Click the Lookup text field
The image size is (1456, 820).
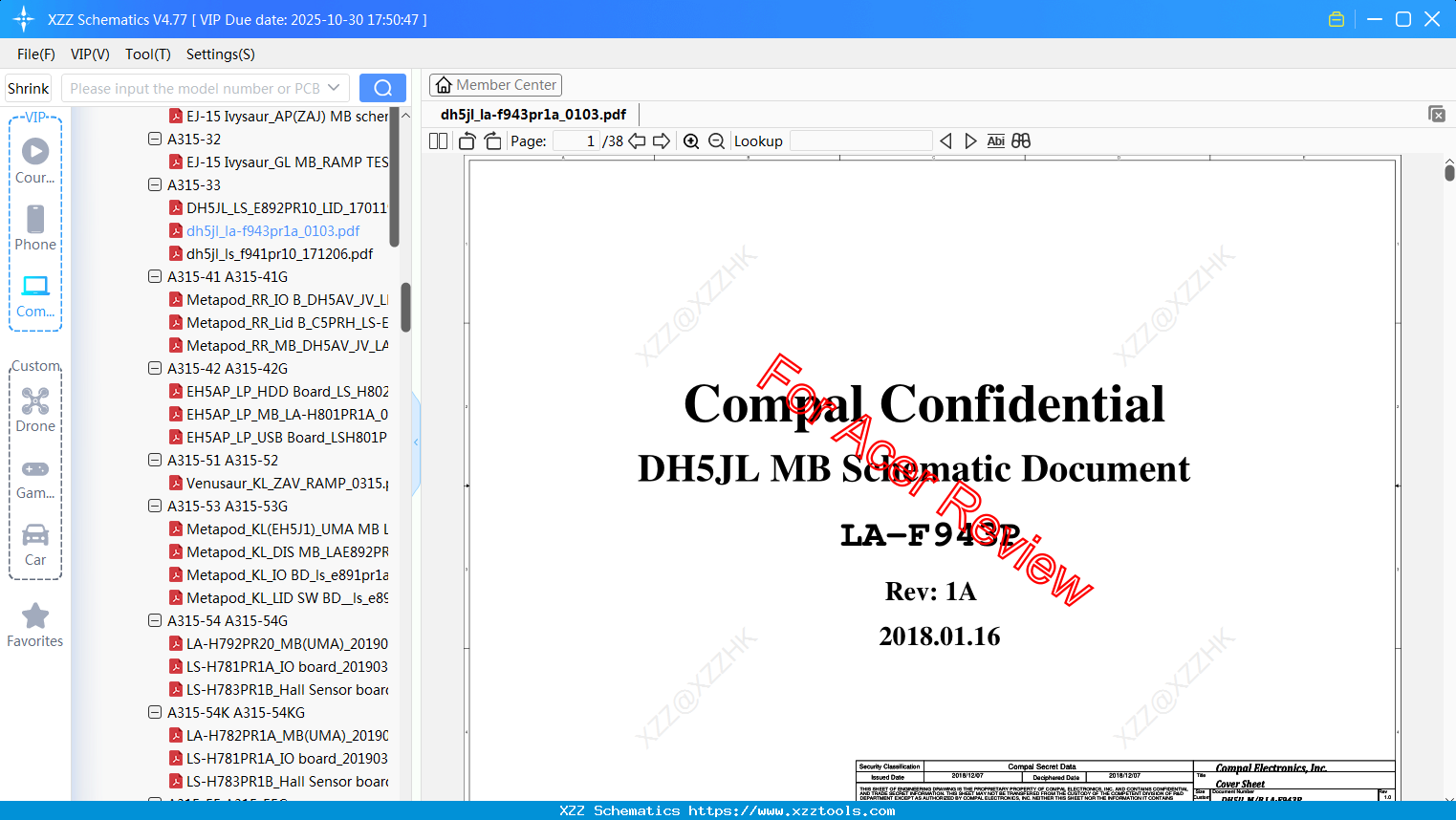(x=861, y=141)
